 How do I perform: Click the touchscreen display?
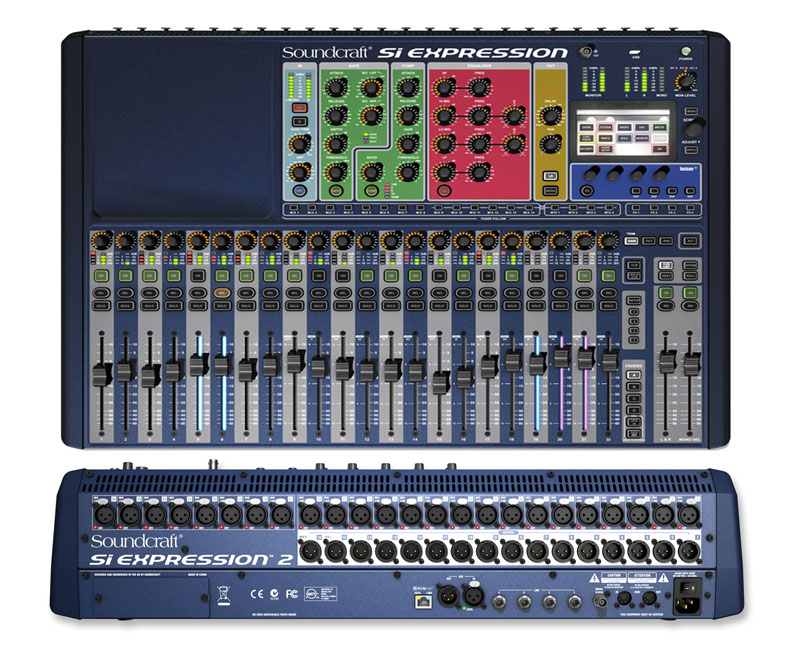[623, 131]
